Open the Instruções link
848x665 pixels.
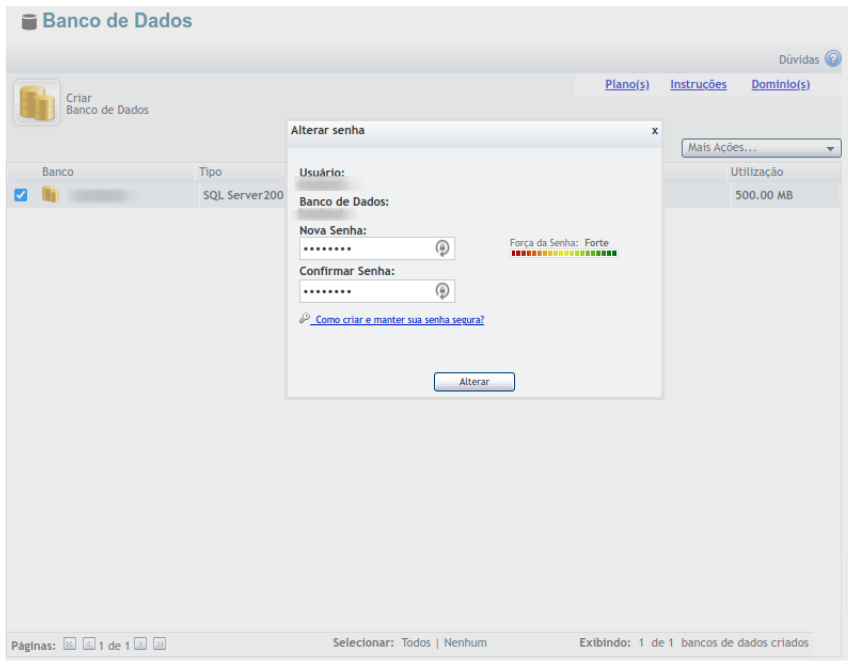coord(698,85)
